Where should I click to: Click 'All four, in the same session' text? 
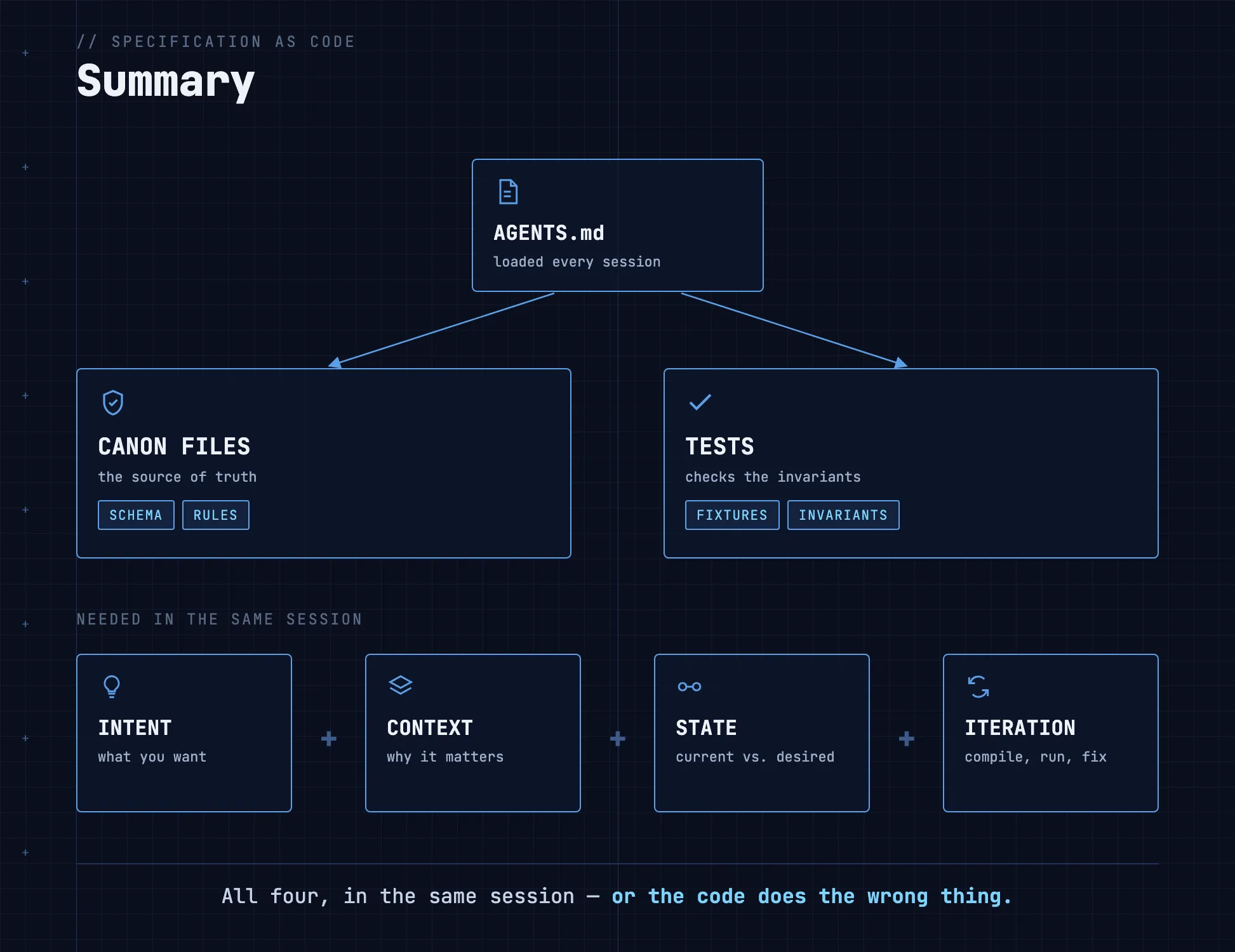[x=398, y=896]
